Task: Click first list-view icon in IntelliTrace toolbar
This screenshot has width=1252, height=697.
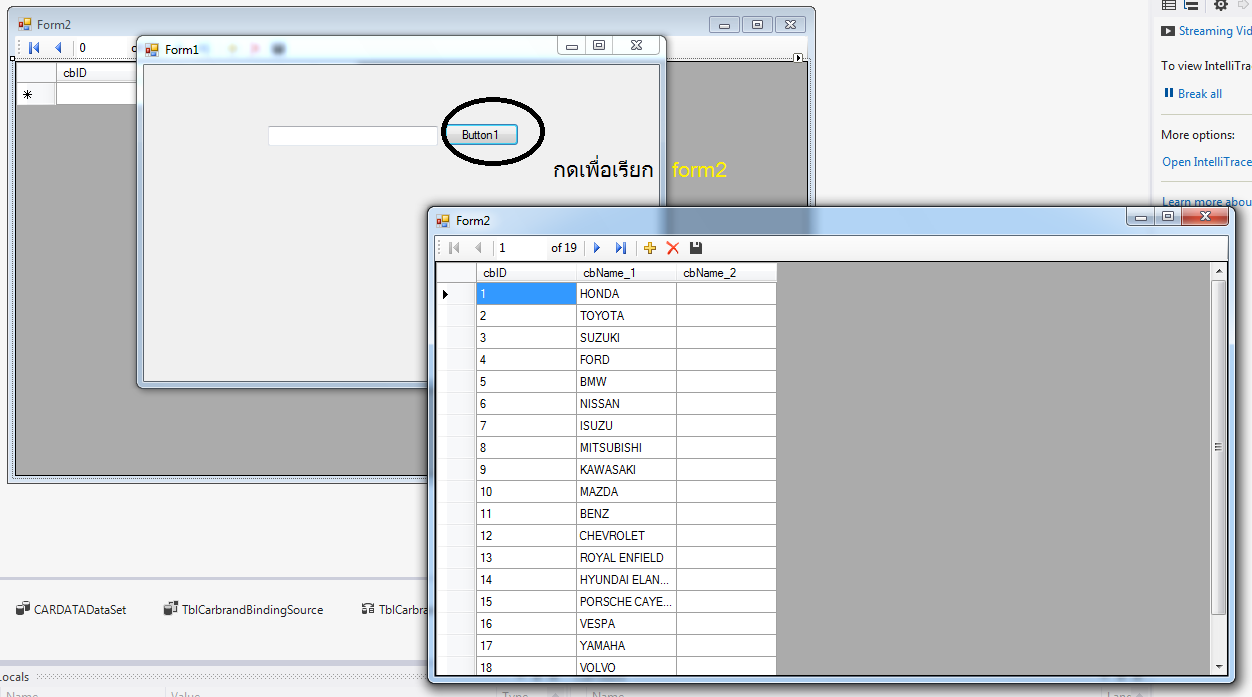Action: 1168,5
